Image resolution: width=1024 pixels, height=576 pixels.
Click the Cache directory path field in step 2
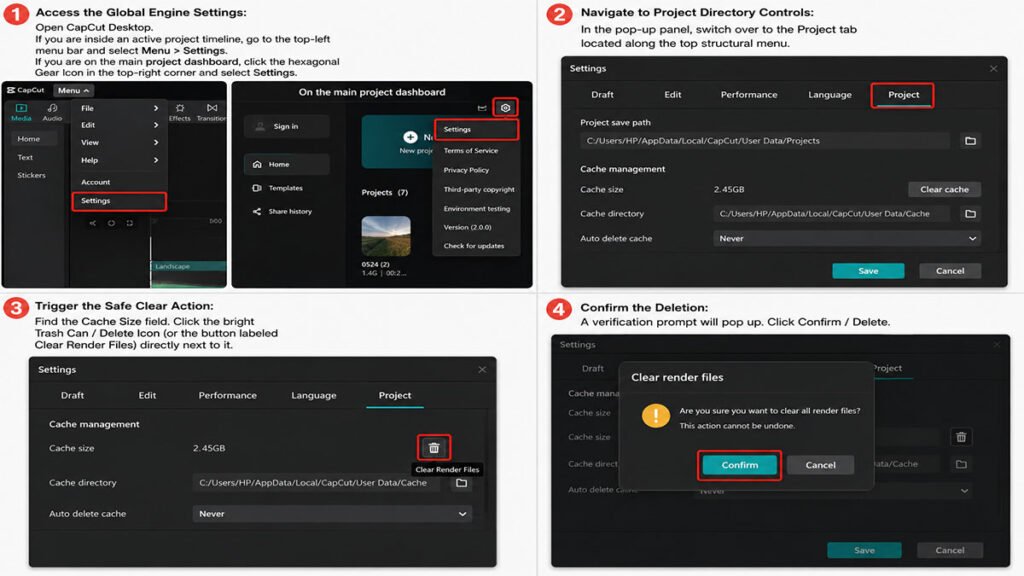(831, 214)
